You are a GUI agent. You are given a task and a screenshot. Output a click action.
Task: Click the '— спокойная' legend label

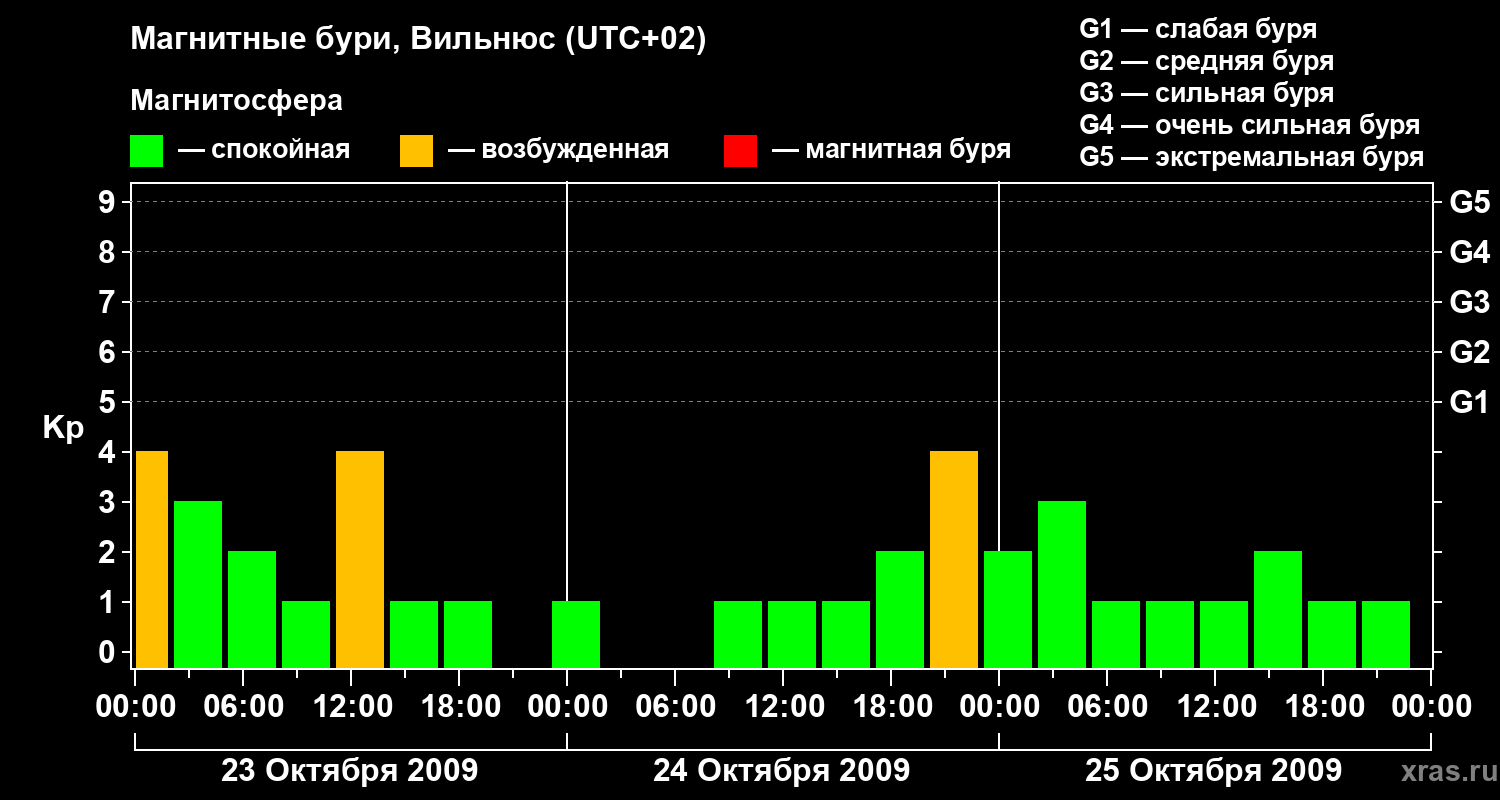(x=264, y=151)
